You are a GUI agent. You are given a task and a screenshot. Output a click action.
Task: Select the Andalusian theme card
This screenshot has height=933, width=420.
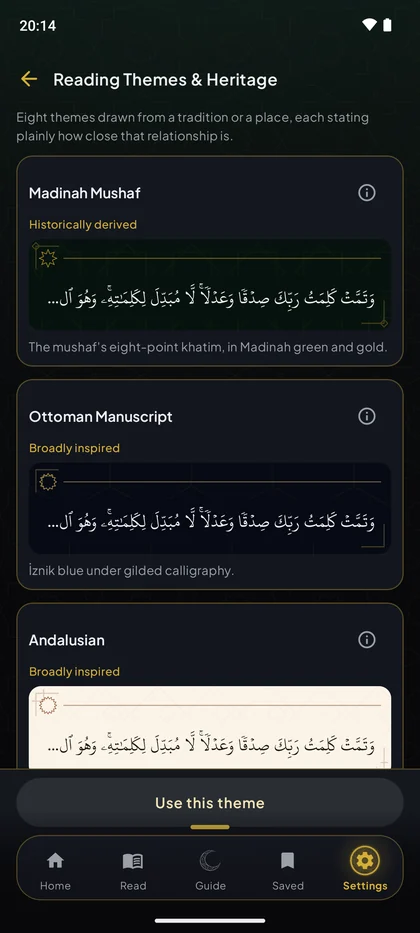pyautogui.click(x=210, y=686)
